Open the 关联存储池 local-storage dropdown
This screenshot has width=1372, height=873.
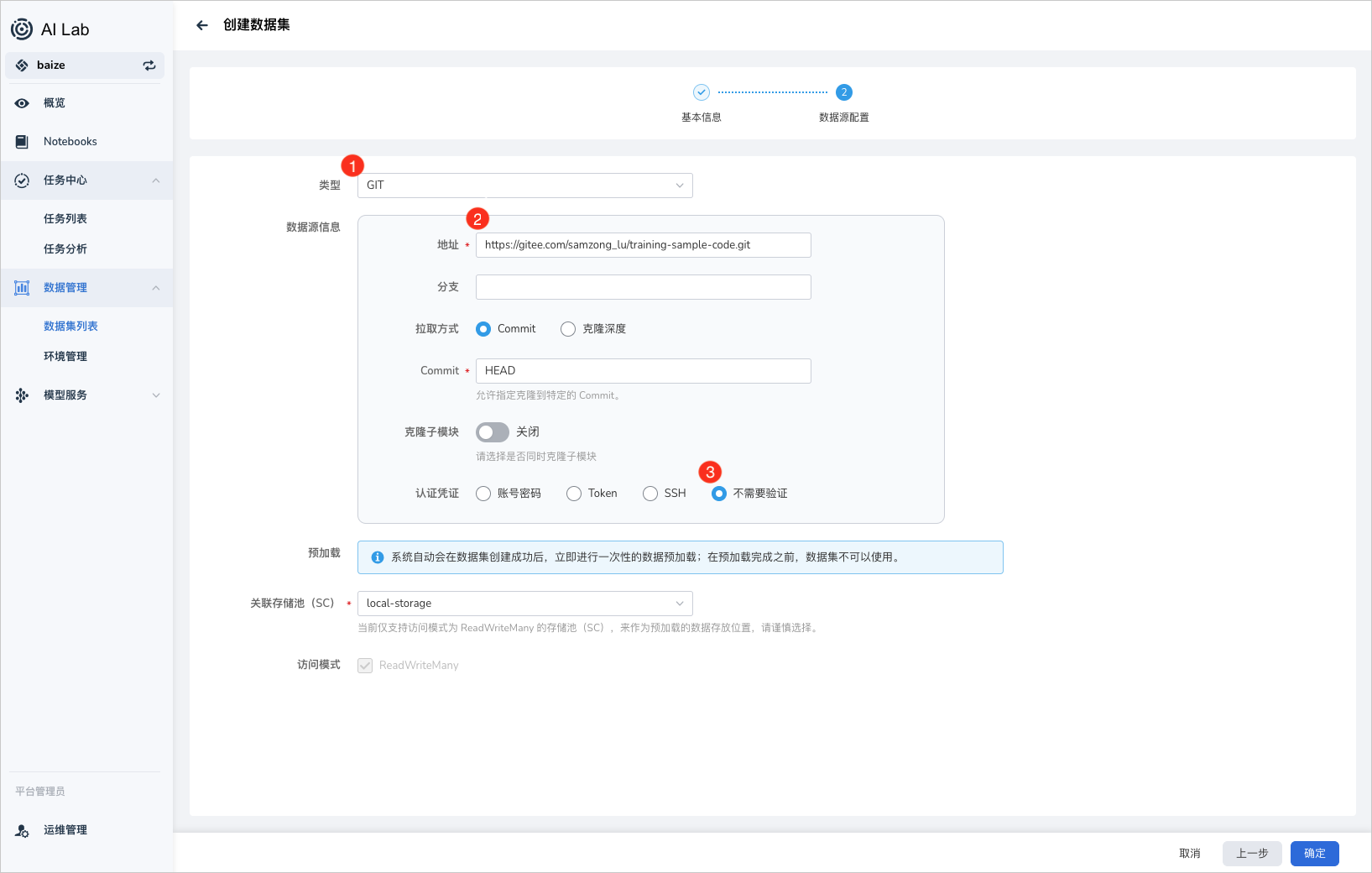525,604
